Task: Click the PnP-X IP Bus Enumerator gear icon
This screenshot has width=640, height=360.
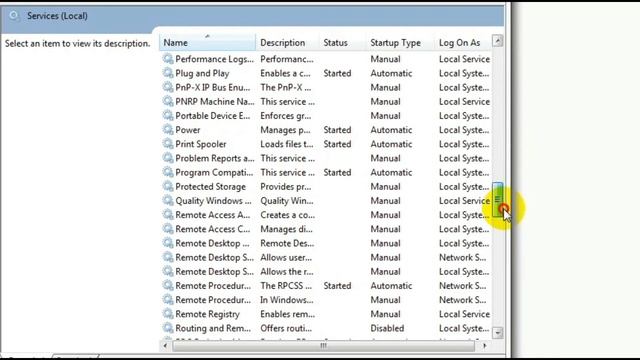Action: 168,87
